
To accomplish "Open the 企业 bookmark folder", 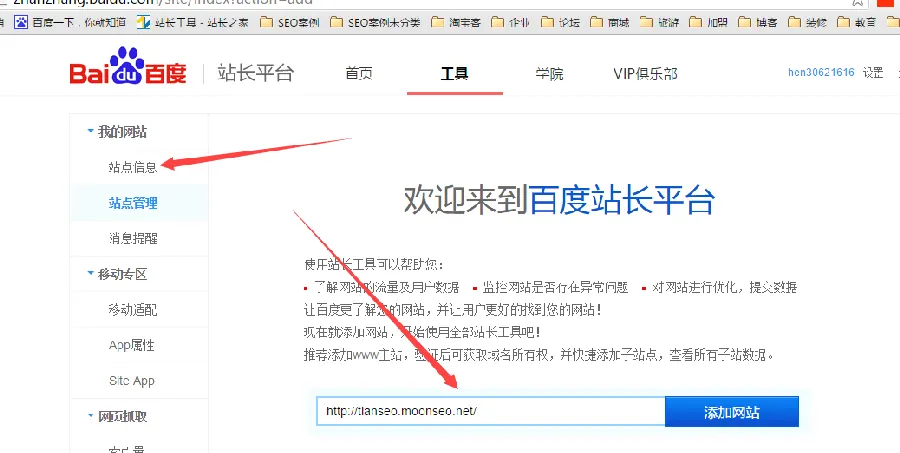I will [510, 22].
